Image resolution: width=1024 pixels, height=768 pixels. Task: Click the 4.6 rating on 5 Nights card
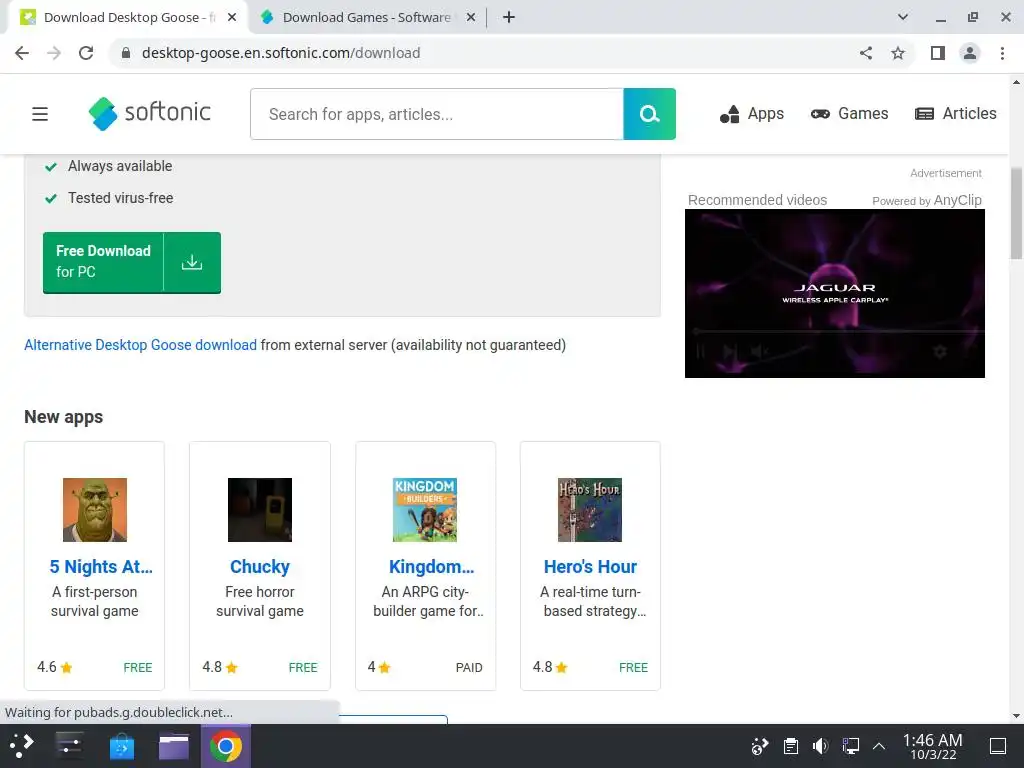pos(54,667)
